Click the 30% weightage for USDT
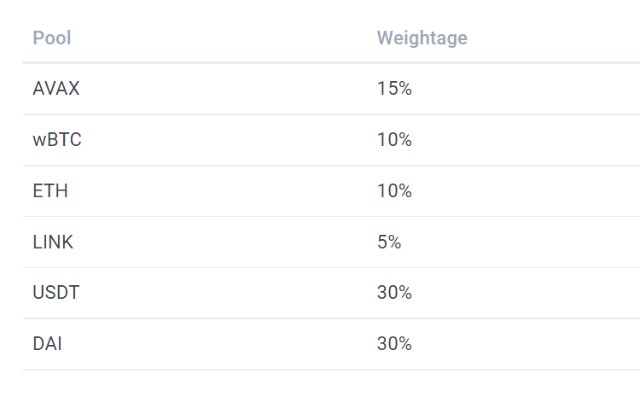 coord(394,293)
